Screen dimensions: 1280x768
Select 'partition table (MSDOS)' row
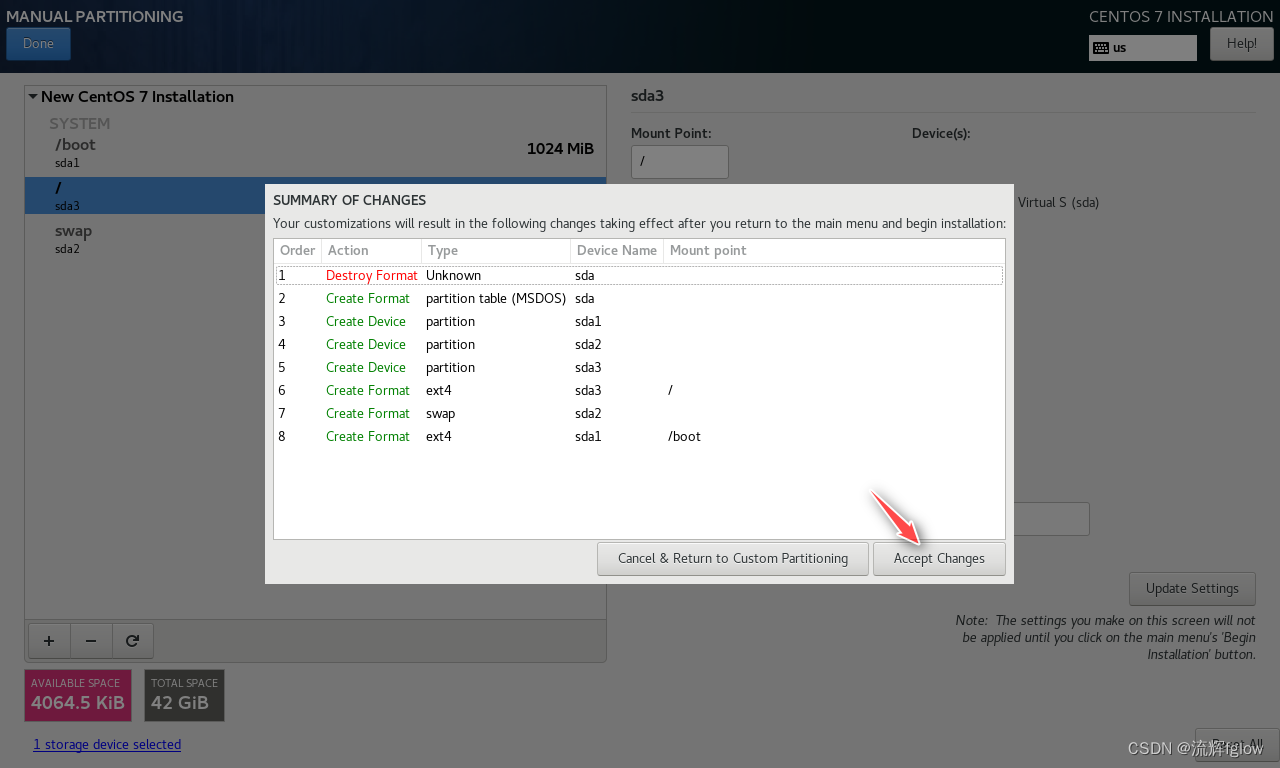tap(639, 298)
